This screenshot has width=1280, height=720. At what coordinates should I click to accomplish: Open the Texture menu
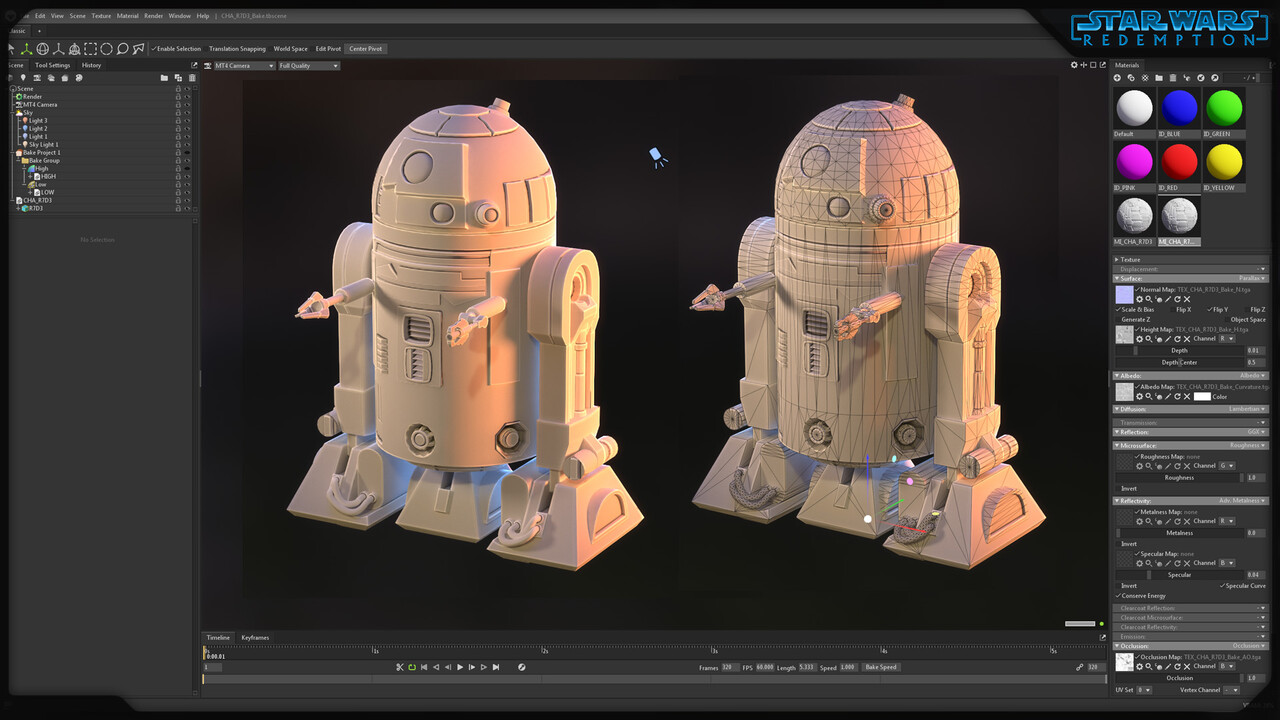coord(101,16)
